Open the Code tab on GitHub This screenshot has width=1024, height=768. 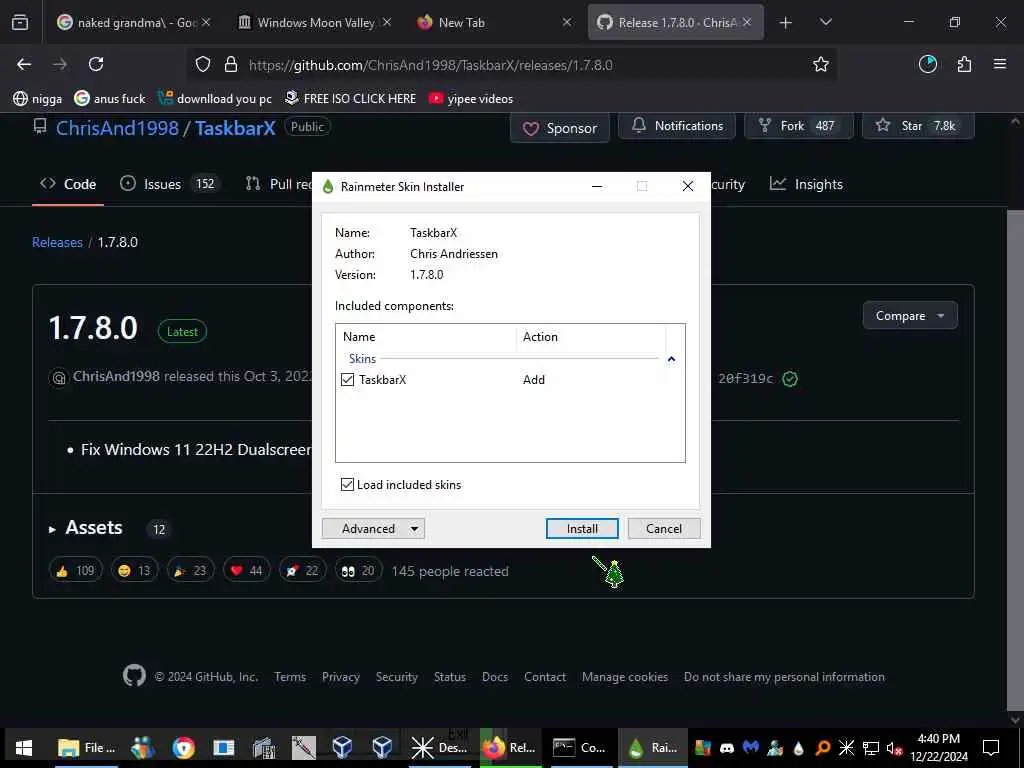pyautogui.click(x=68, y=184)
